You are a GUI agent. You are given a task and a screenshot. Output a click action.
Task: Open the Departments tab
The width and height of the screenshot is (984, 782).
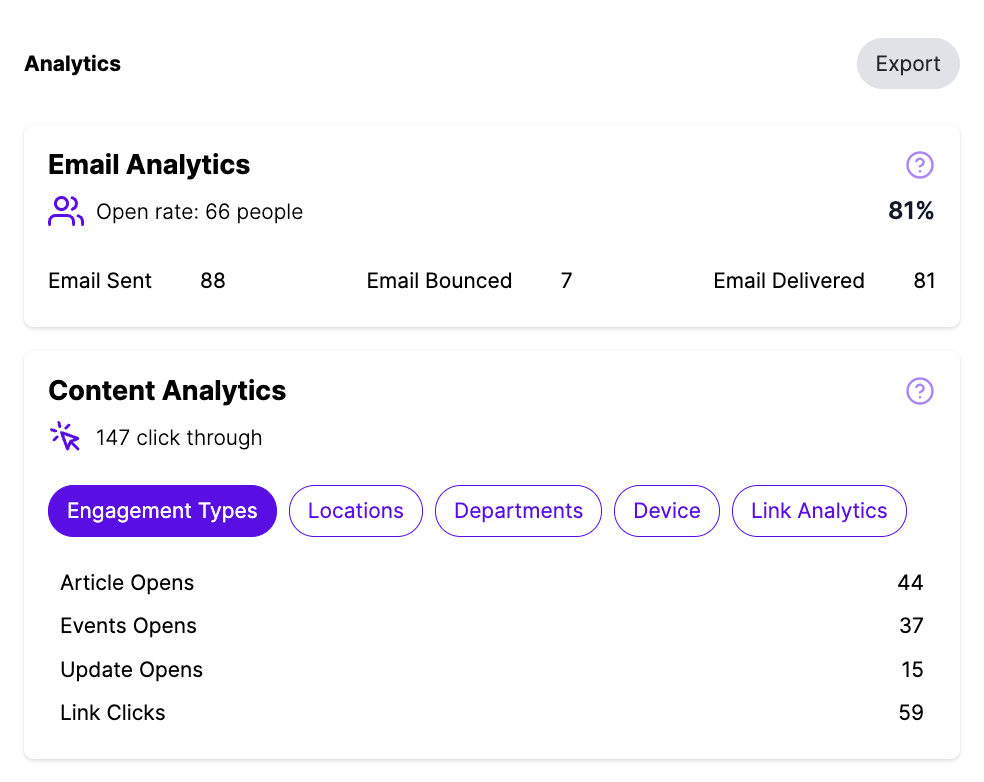point(518,511)
